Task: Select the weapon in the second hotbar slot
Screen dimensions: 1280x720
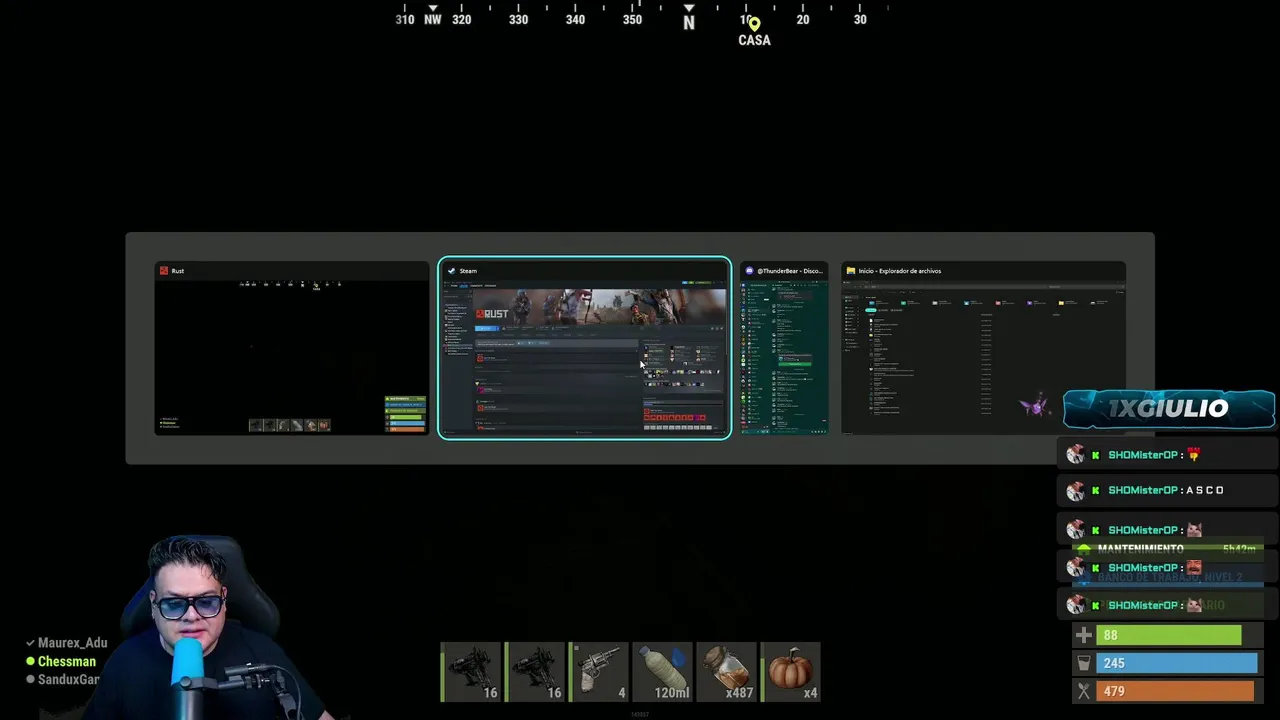Action: click(x=534, y=672)
